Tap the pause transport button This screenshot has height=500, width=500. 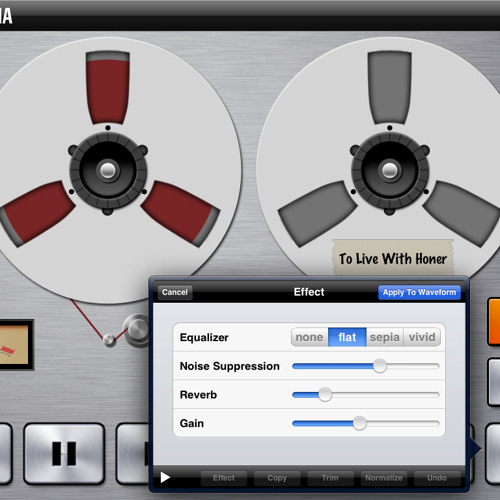click(64, 454)
